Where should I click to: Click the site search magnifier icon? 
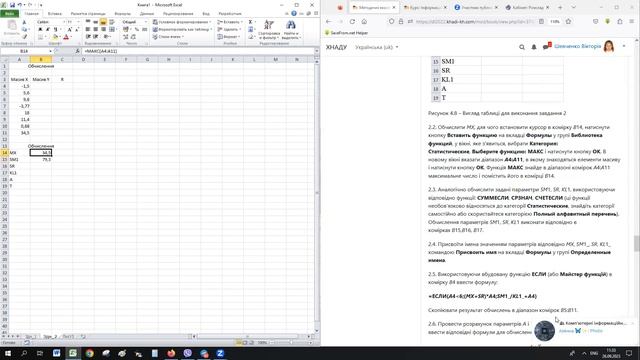[x=522, y=47]
